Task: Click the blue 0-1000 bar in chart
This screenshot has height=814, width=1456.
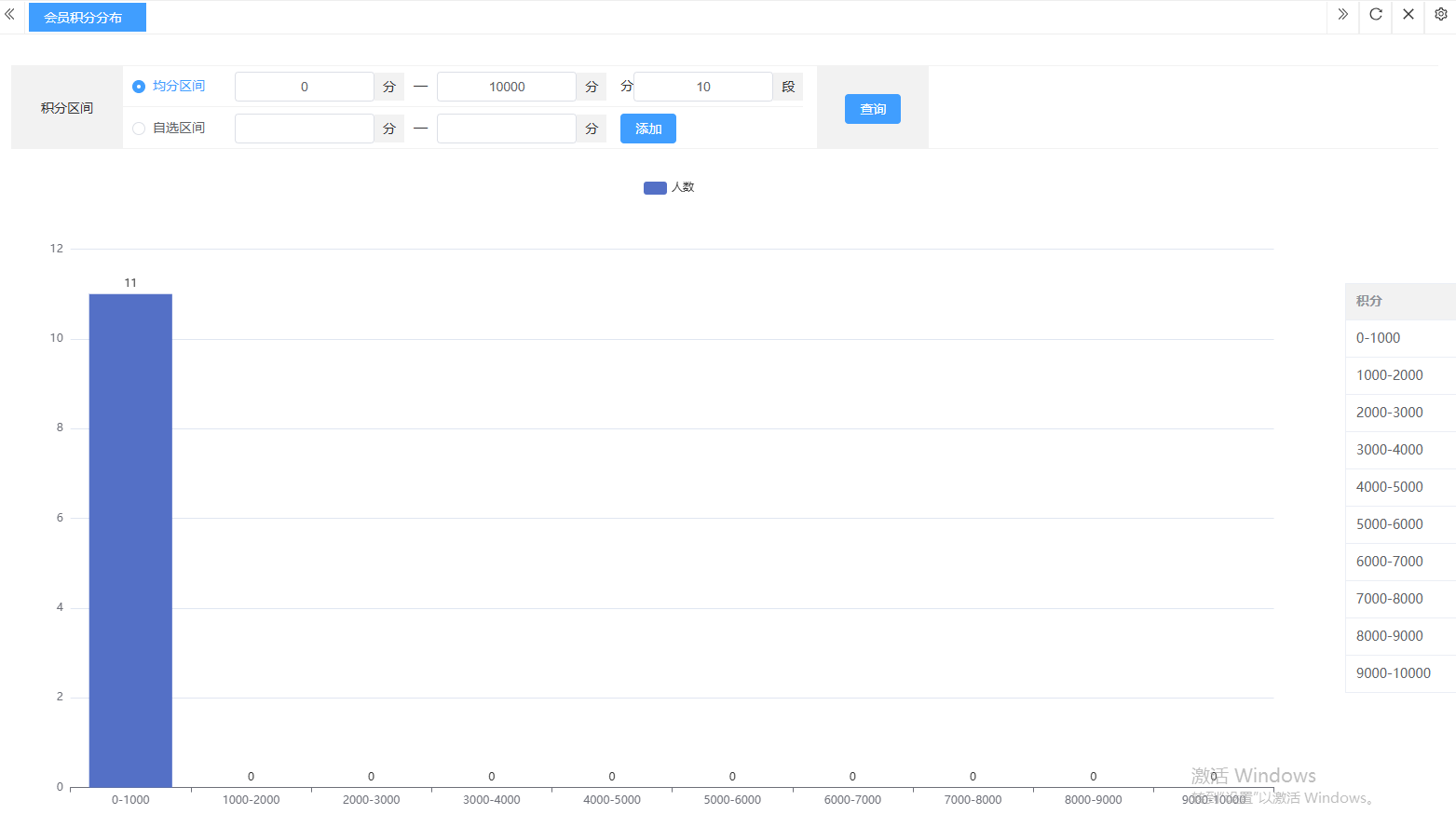Action: tap(130, 540)
